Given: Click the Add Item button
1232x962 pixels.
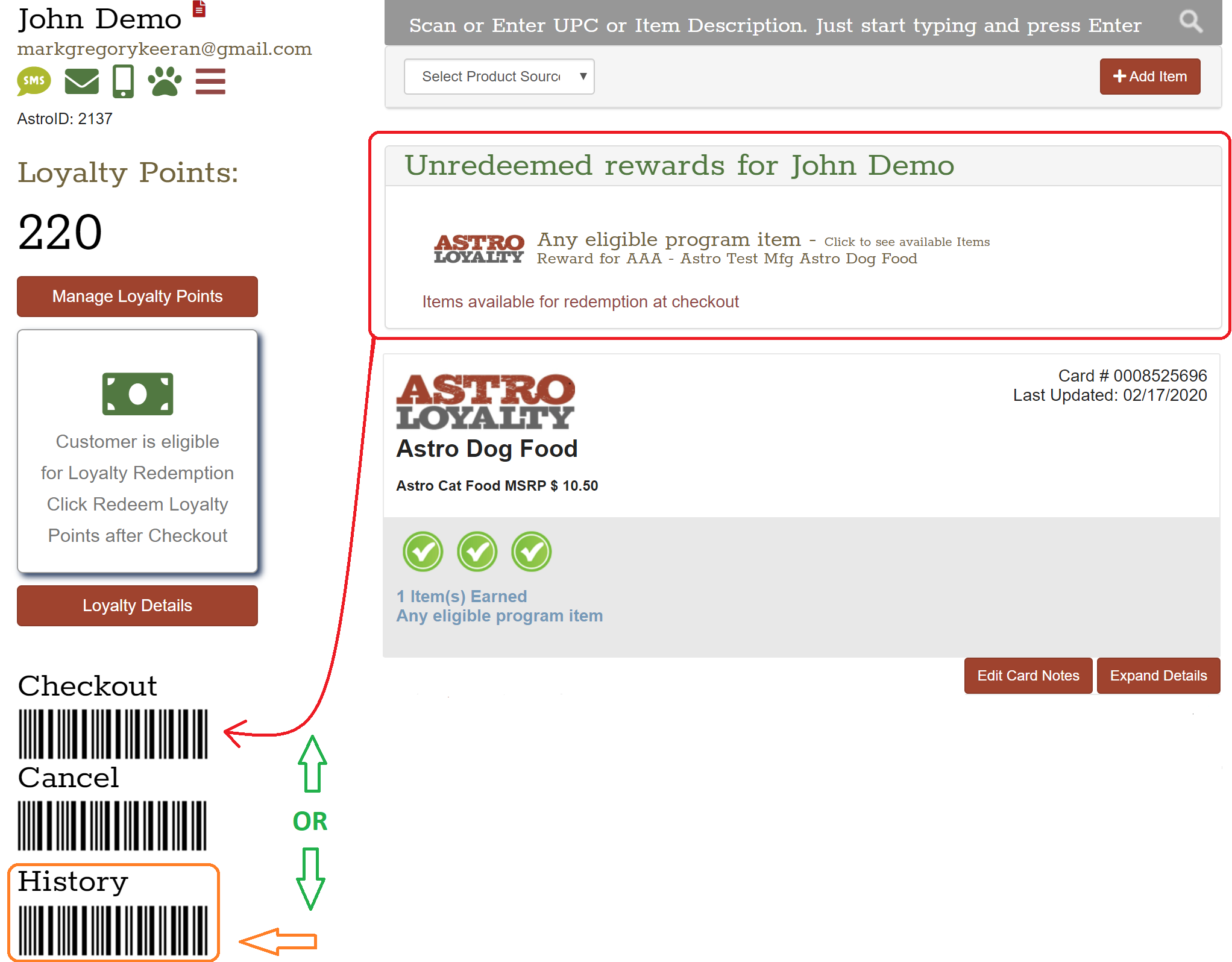Looking at the screenshot, I should 1149,77.
